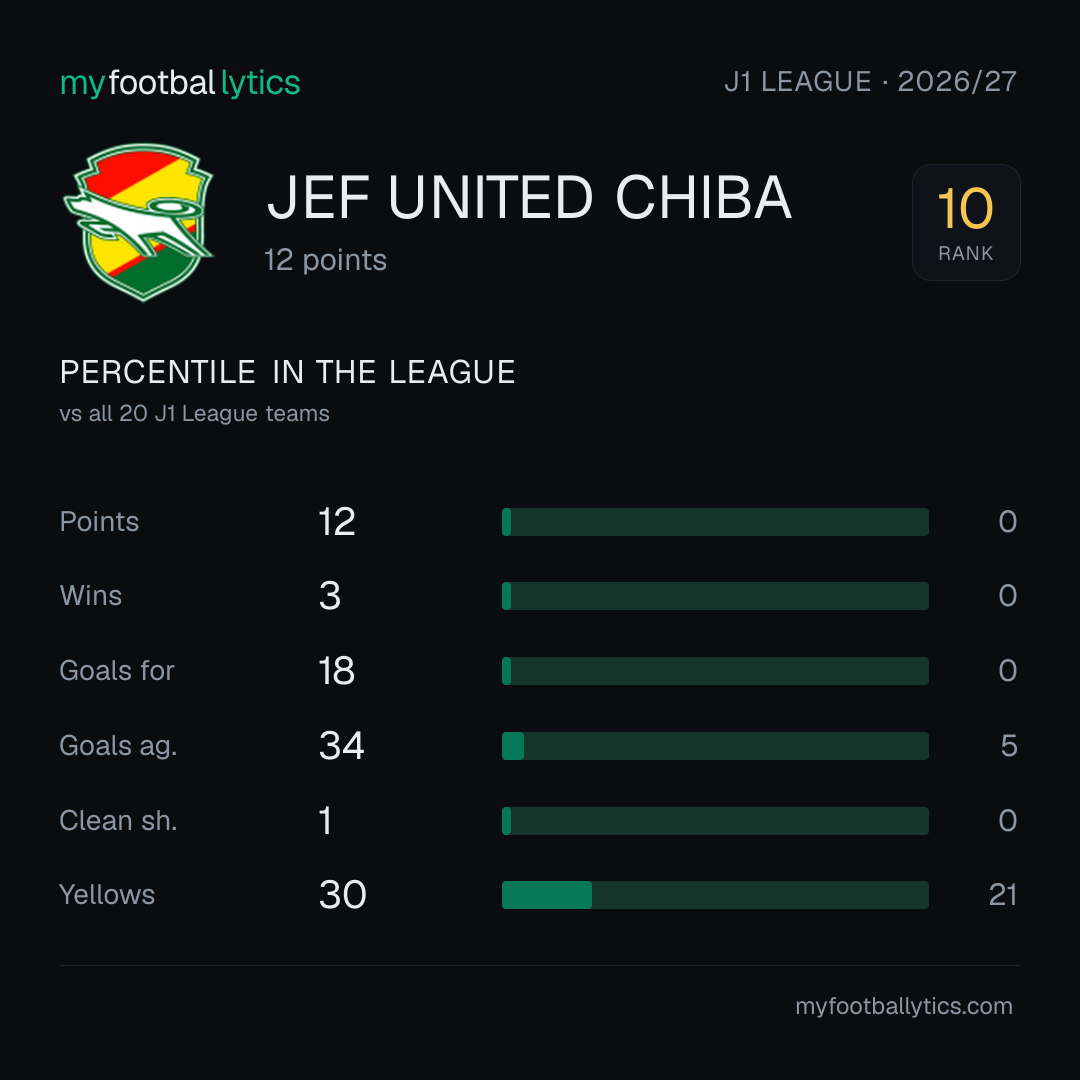Click the Goals for value 18

pyautogui.click(x=336, y=671)
